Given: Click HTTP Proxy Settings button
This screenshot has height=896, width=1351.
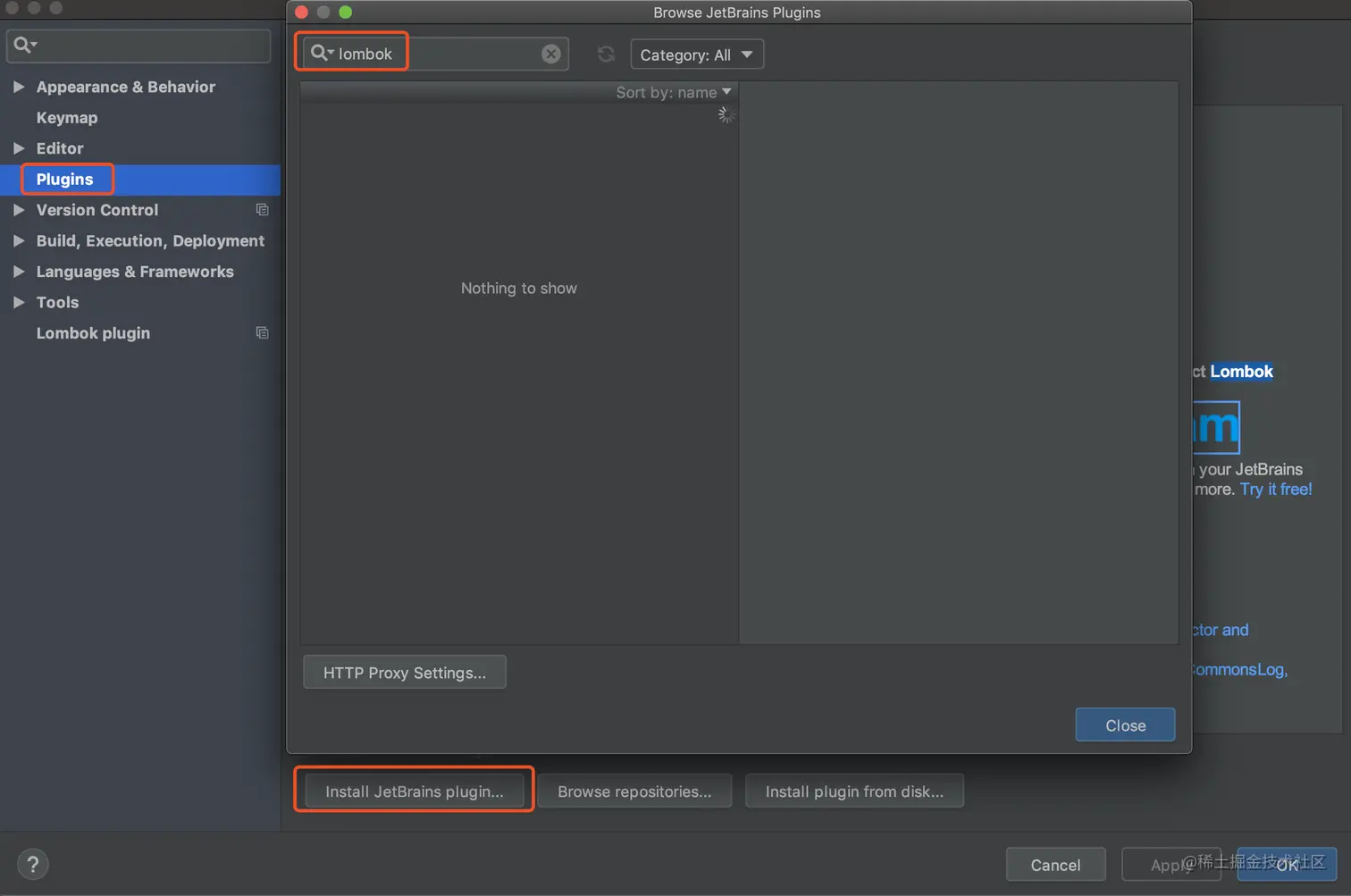Looking at the screenshot, I should (405, 673).
